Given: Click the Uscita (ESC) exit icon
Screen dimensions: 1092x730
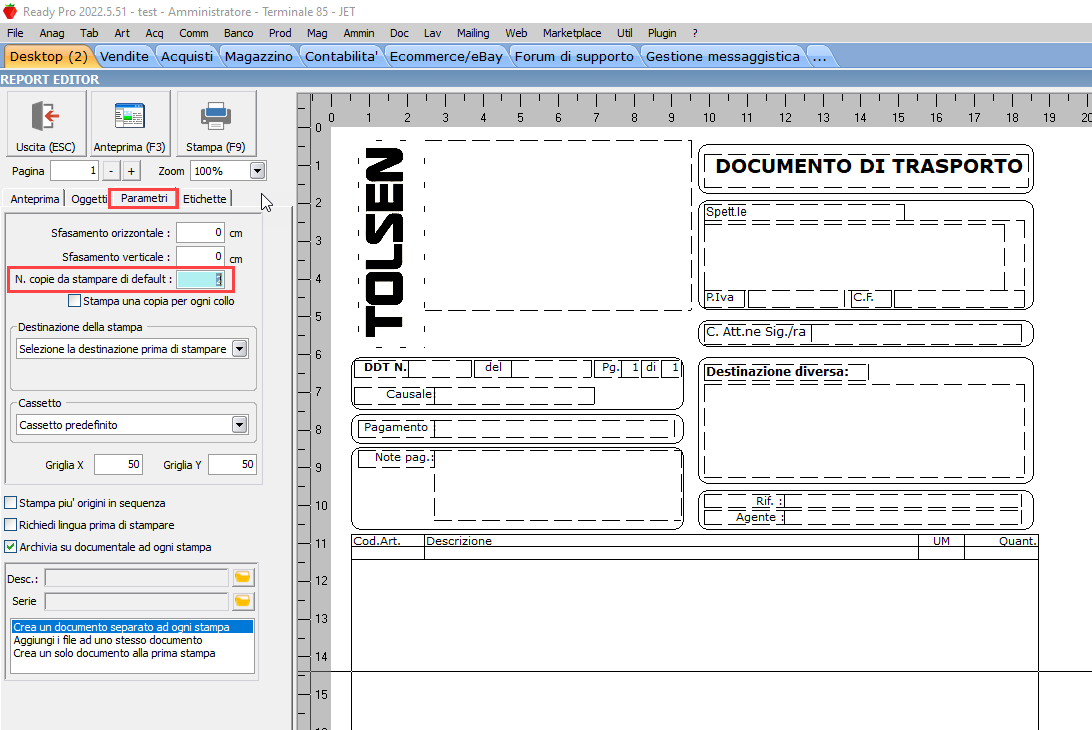Looking at the screenshot, I should click(x=46, y=123).
